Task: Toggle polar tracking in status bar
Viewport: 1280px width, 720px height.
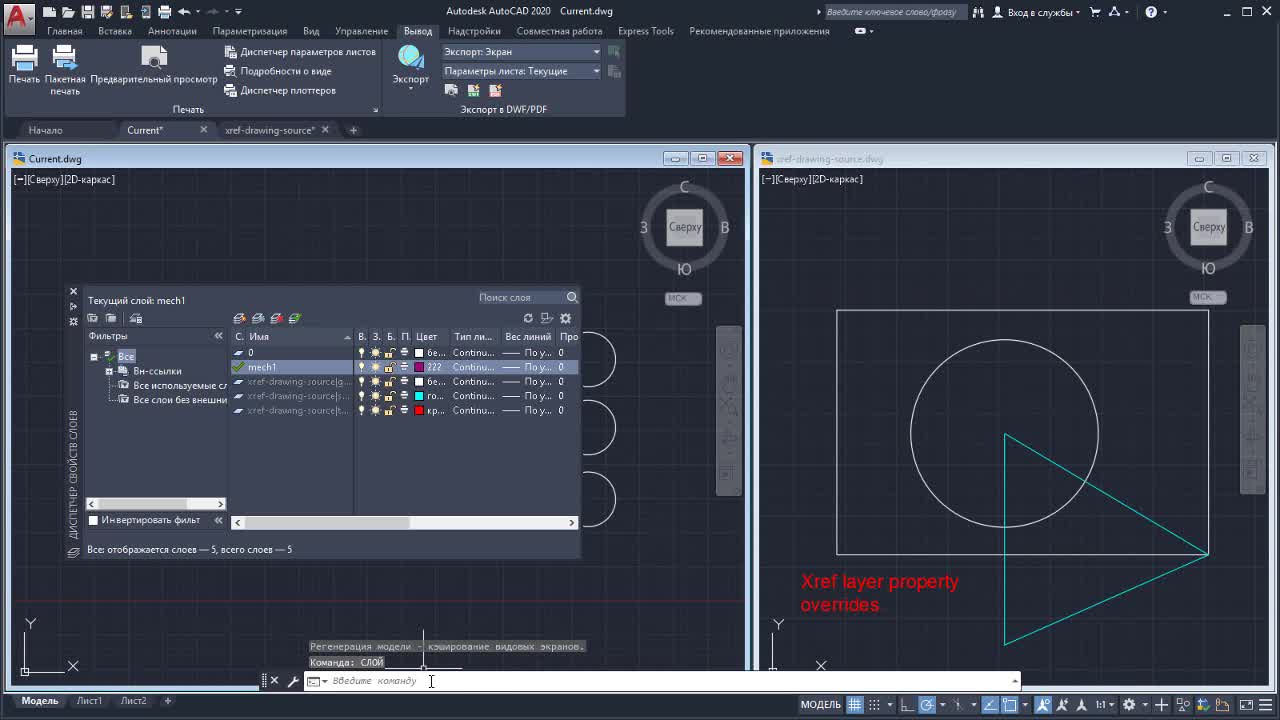Action: coord(927,705)
